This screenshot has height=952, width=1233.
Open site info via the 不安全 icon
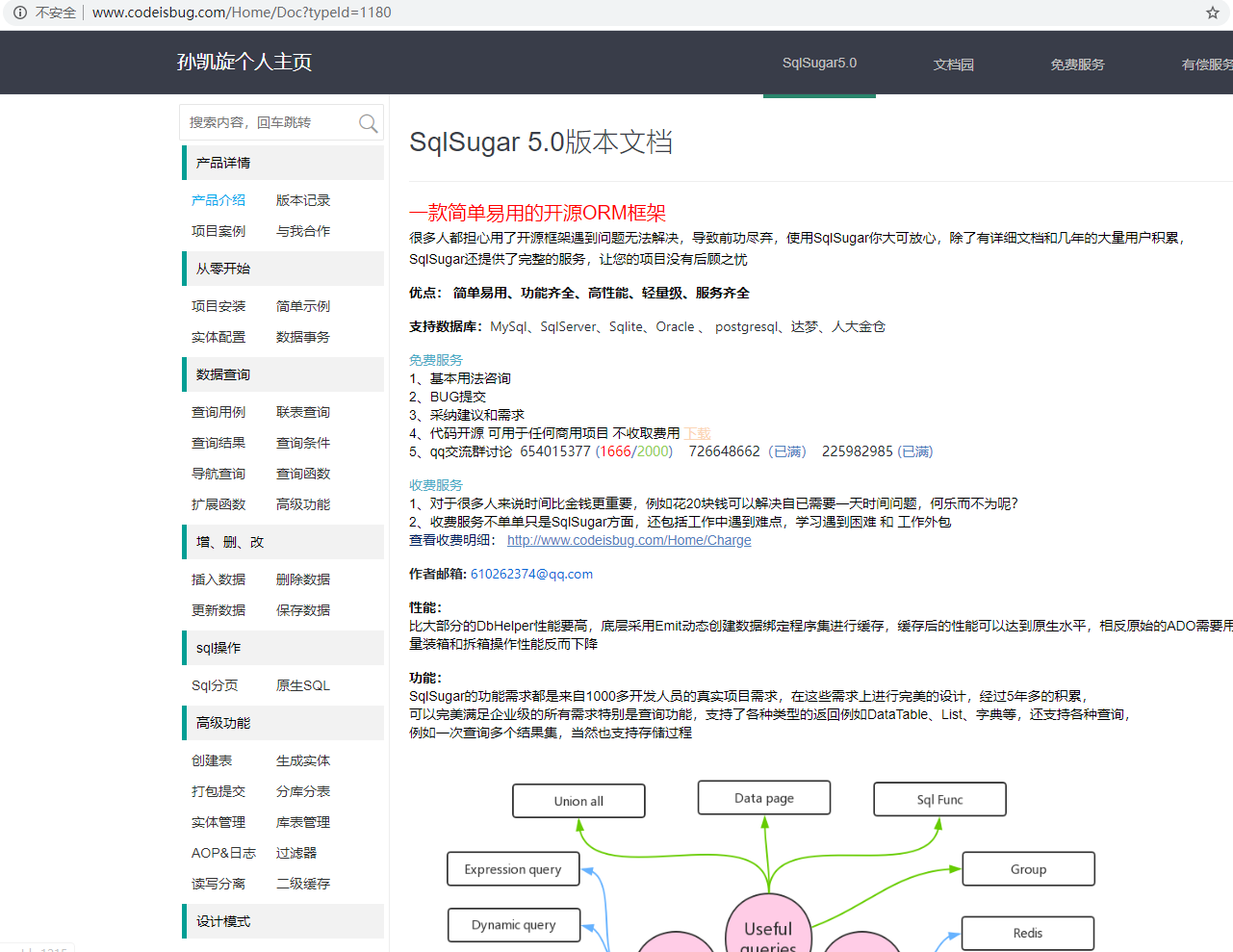(x=21, y=13)
